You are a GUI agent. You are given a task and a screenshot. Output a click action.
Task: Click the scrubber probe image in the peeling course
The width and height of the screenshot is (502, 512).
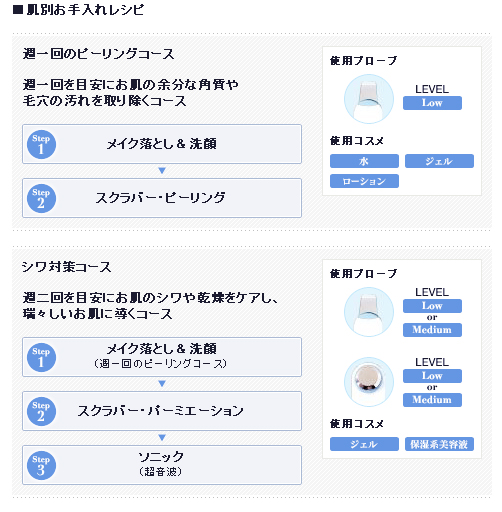(x=369, y=99)
